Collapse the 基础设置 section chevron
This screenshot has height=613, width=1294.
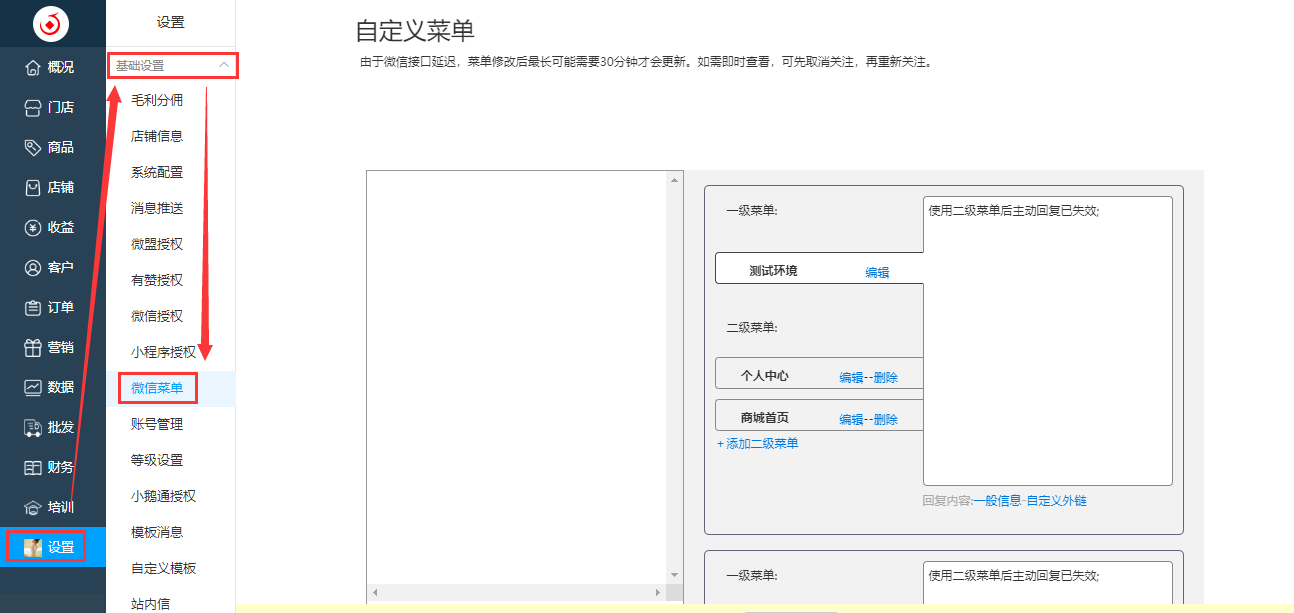coord(224,65)
